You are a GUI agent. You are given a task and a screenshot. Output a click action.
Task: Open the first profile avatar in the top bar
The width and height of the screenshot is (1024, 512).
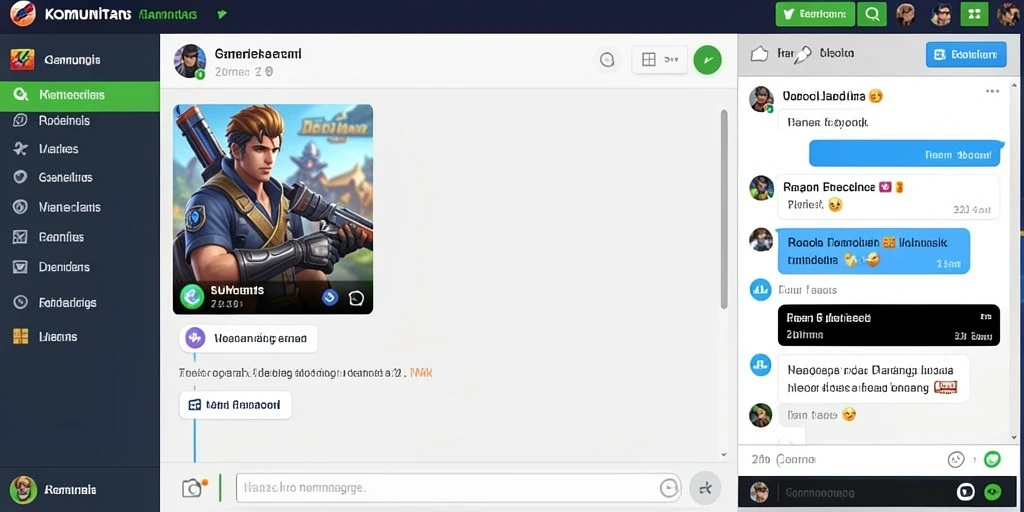coord(906,14)
